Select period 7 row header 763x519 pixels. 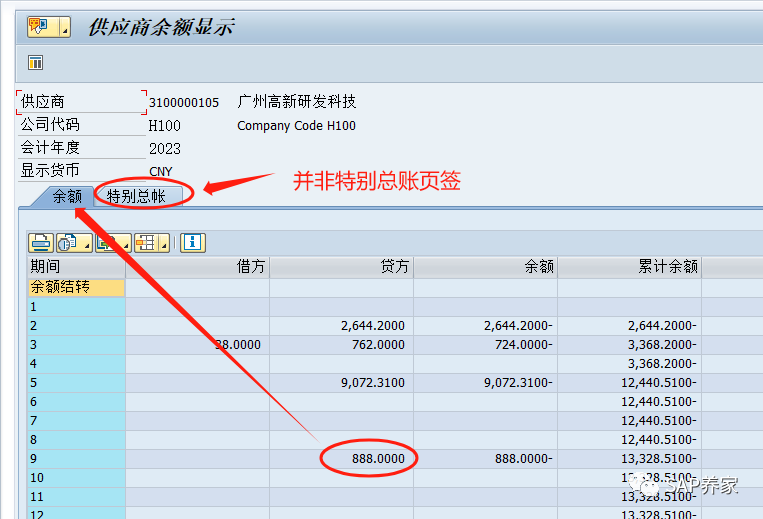(76, 421)
